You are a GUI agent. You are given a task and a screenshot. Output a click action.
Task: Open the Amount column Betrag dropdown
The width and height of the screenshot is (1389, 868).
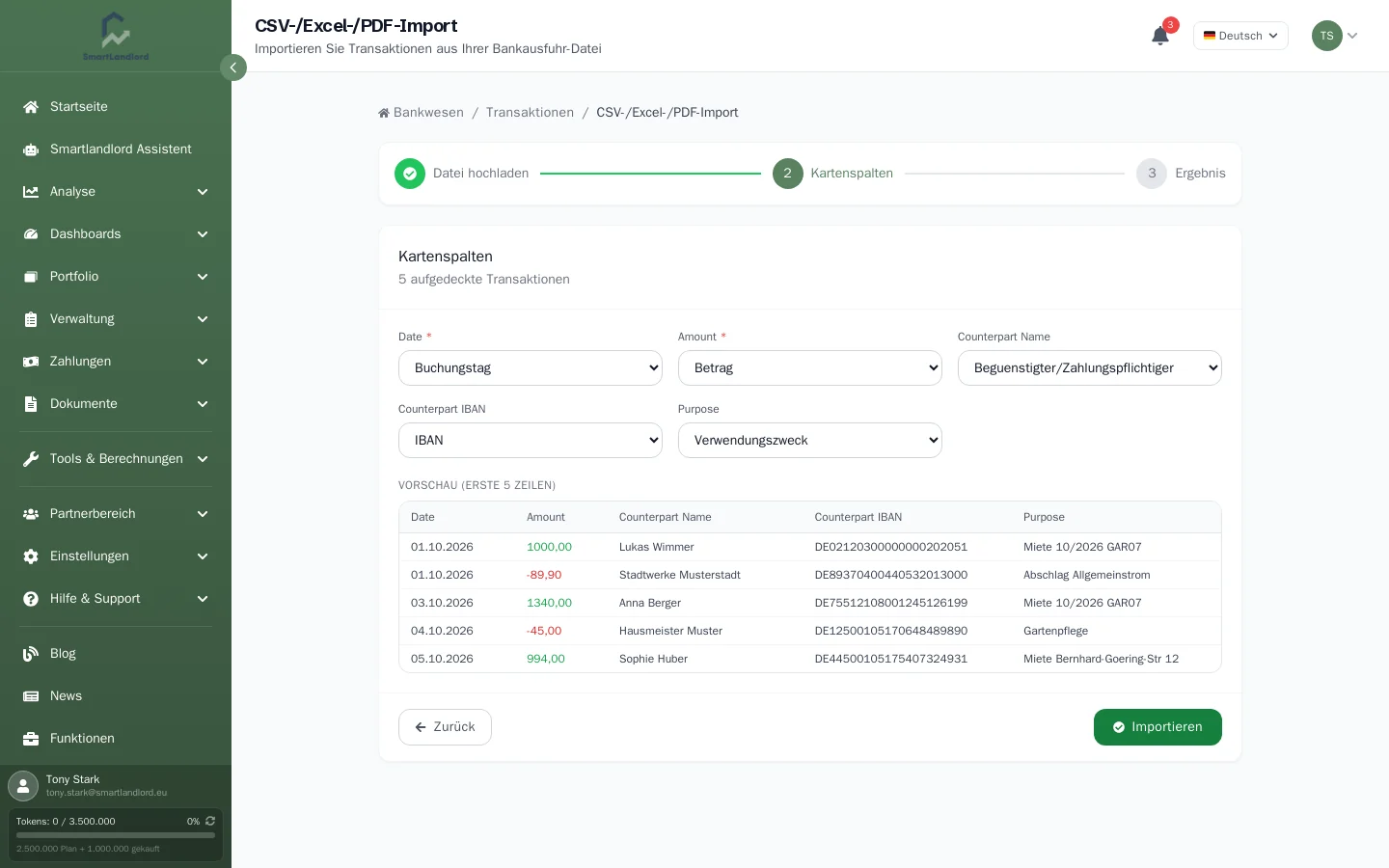coord(810,367)
